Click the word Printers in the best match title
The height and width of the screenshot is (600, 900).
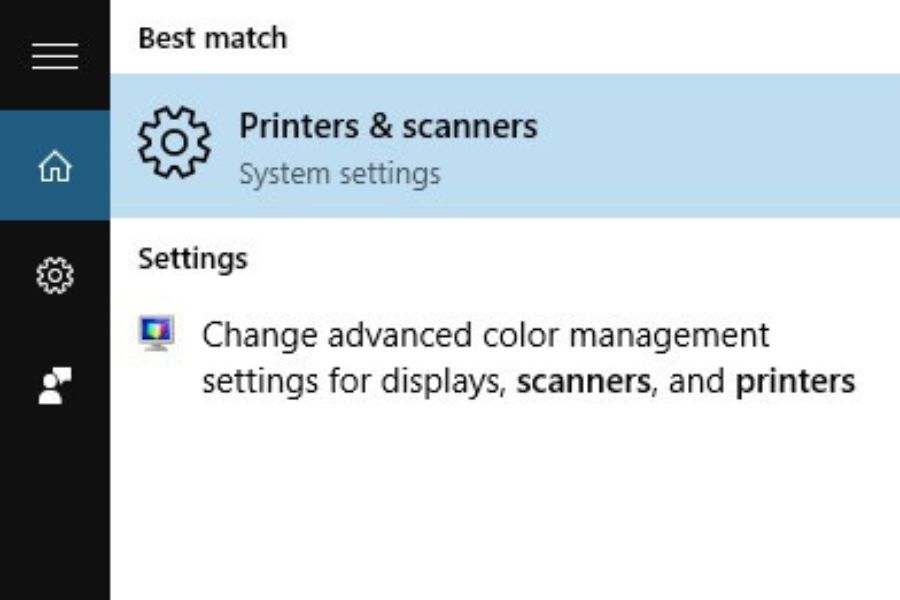click(298, 127)
